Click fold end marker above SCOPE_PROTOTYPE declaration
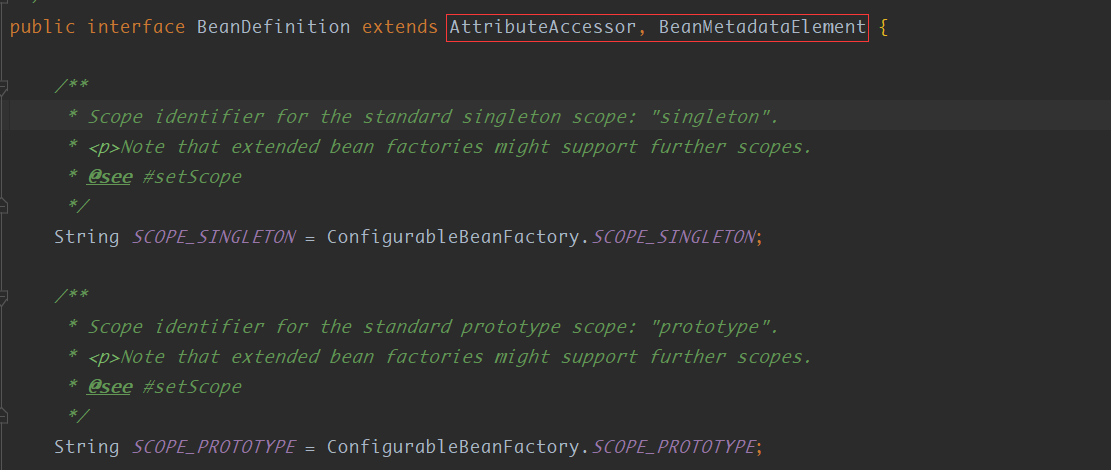Image resolution: width=1111 pixels, height=470 pixels. pos(4,415)
